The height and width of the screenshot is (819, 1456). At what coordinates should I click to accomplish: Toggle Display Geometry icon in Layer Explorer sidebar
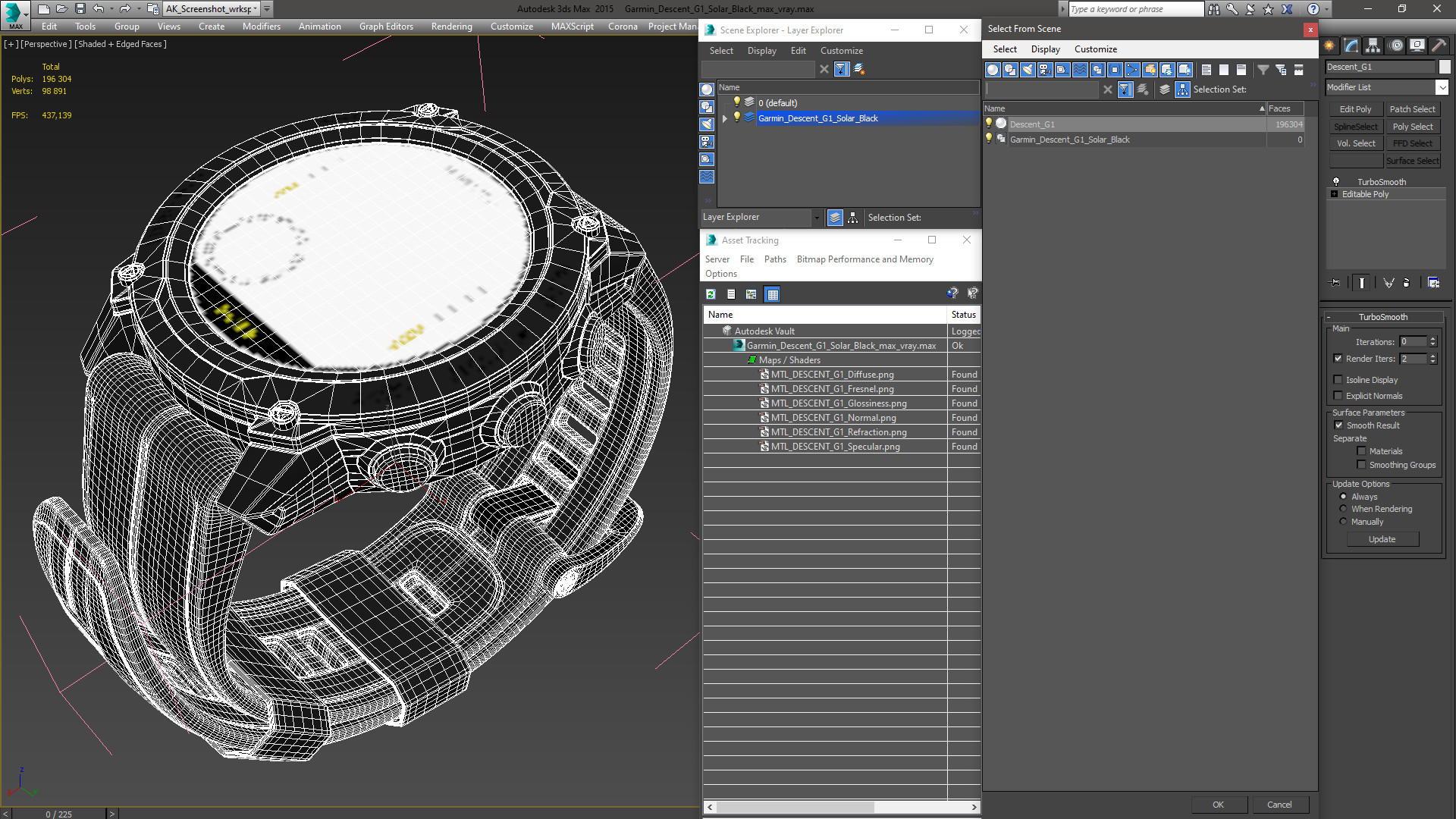(707, 89)
